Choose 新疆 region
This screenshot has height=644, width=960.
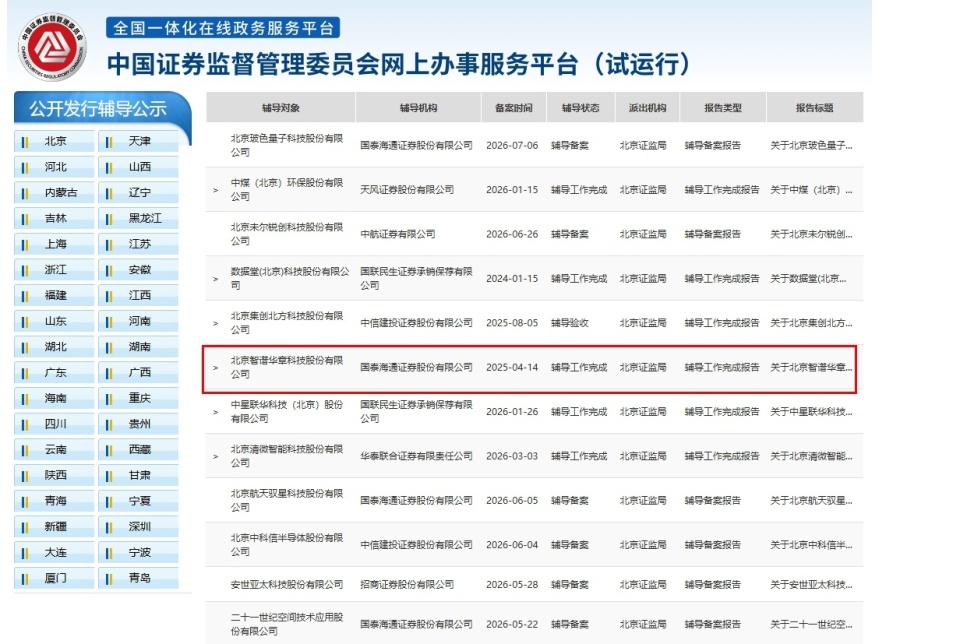(54, 527)
